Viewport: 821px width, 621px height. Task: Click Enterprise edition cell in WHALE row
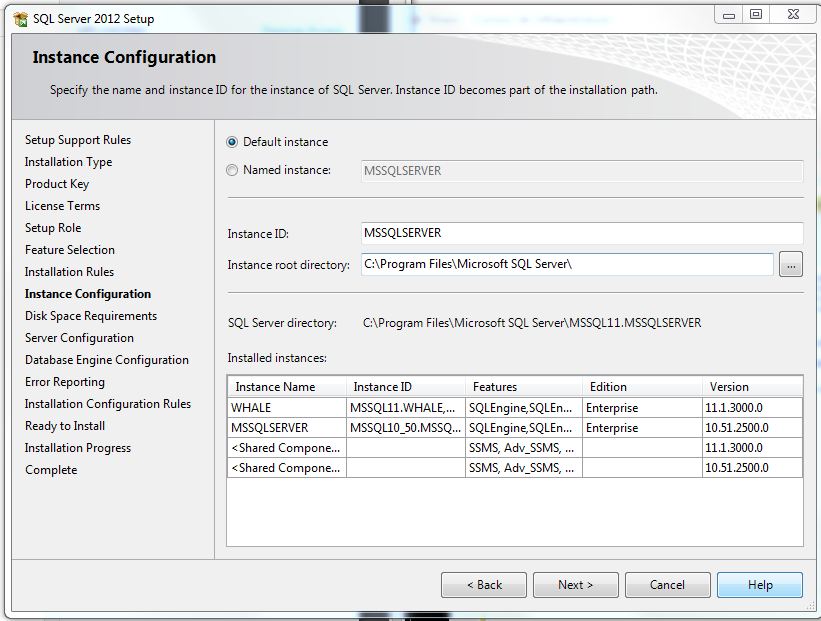click(x=642, y=407)
